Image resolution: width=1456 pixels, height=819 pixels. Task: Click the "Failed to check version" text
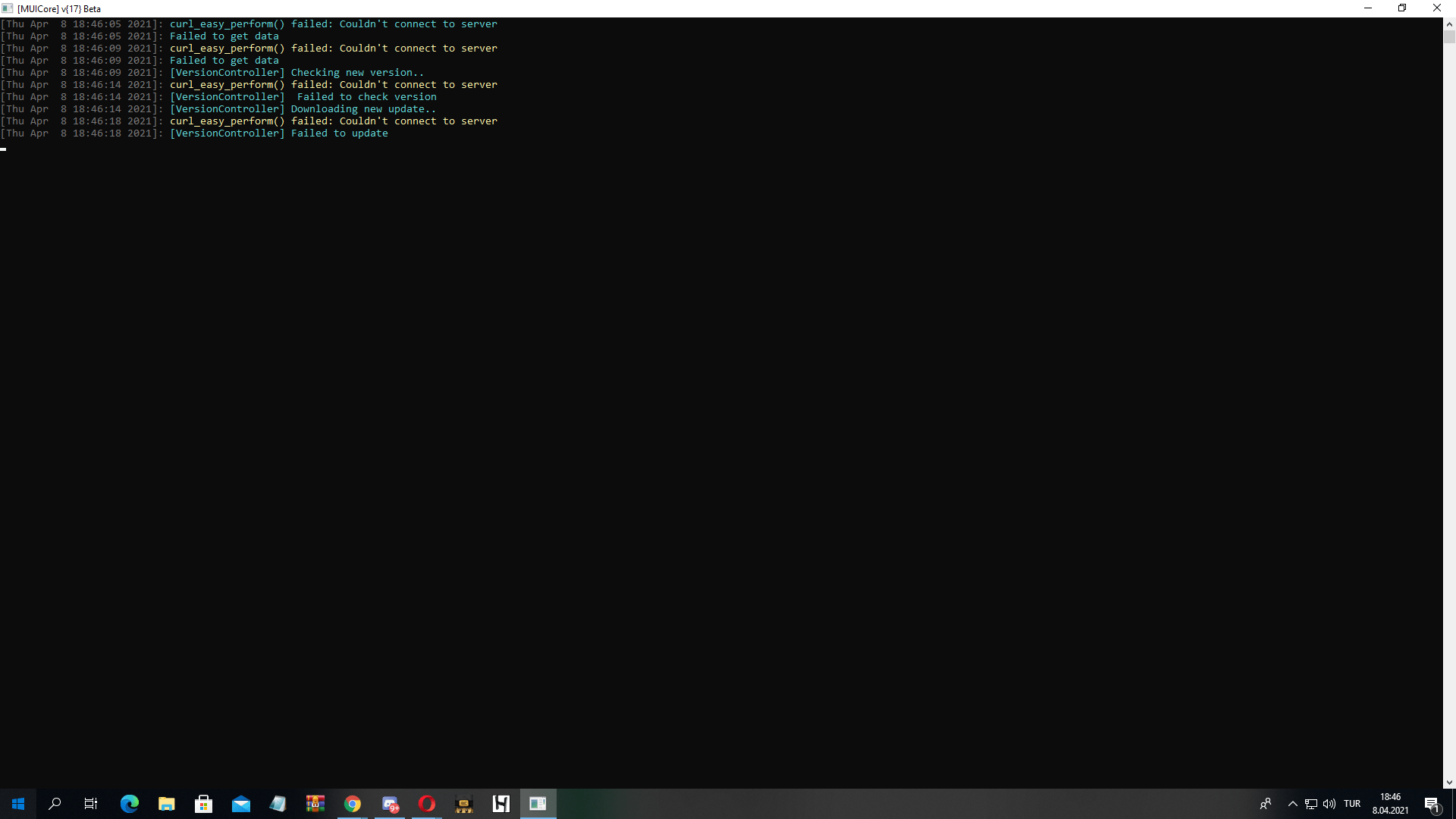367,97
